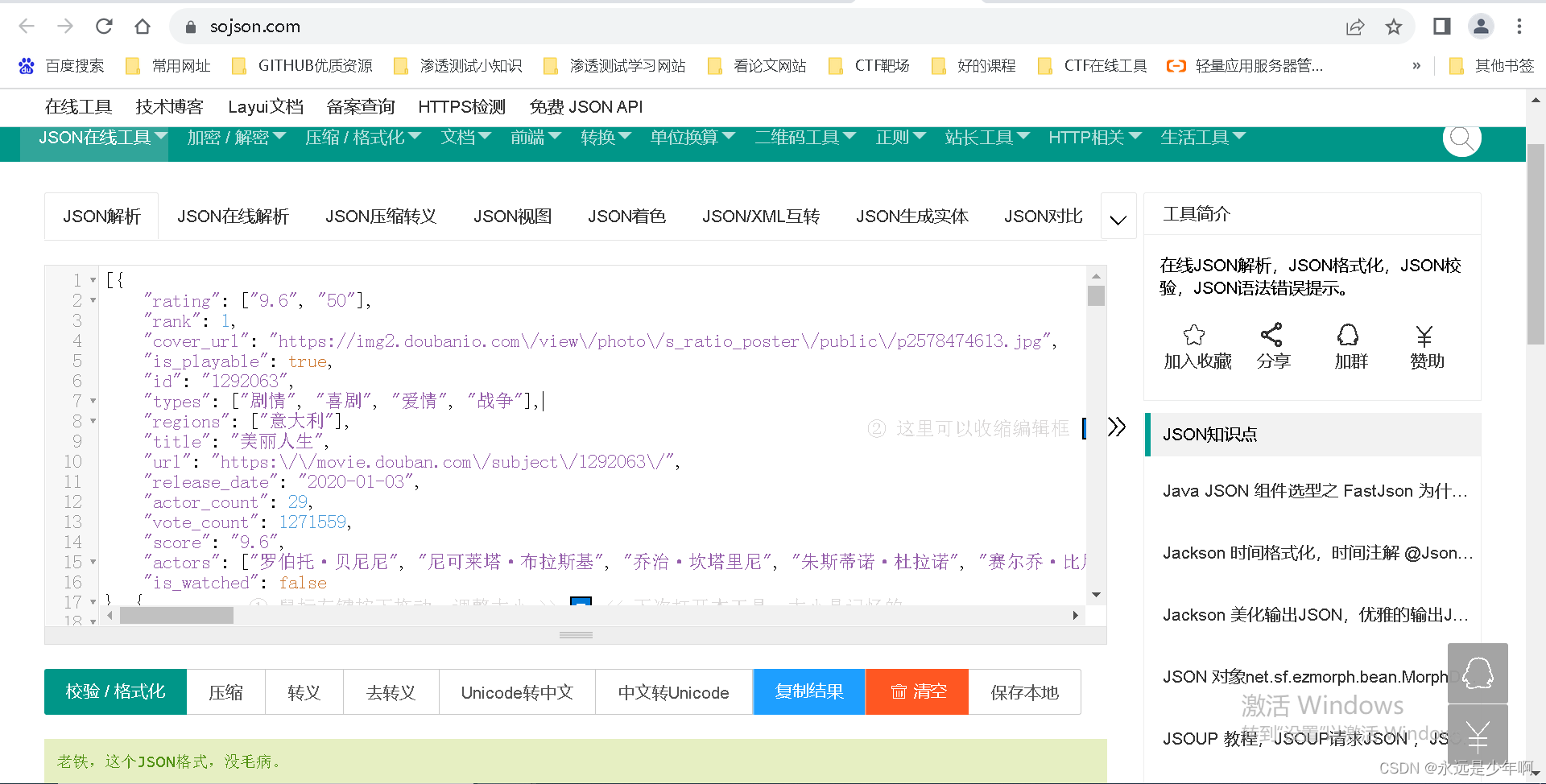Open the 常用网址 bookmark folder

(168, 66)
